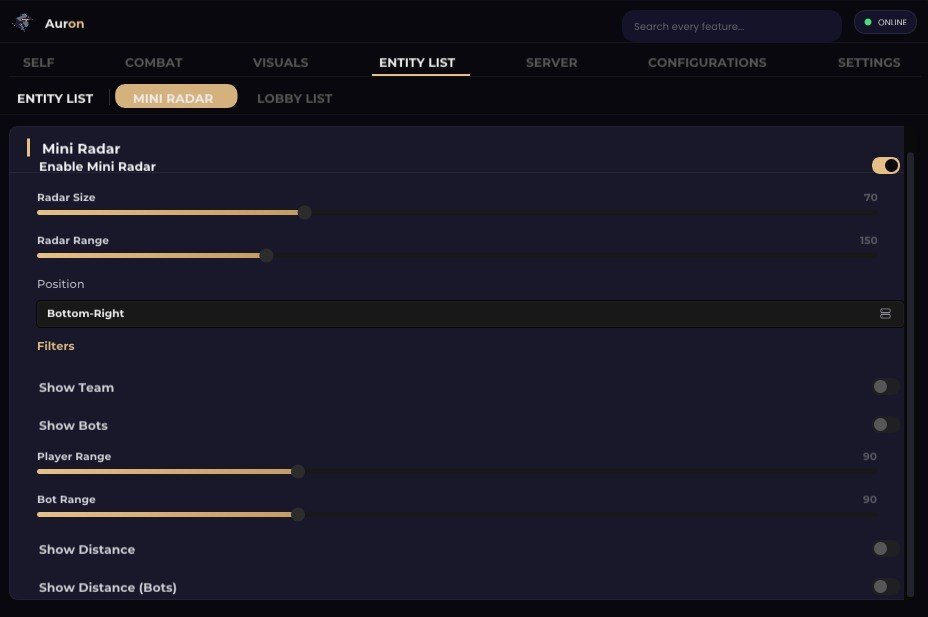Viewport: 928px width, 617px height.
Task: Disable the Enable Mini Radar toggle
Action: coord(885,166)
